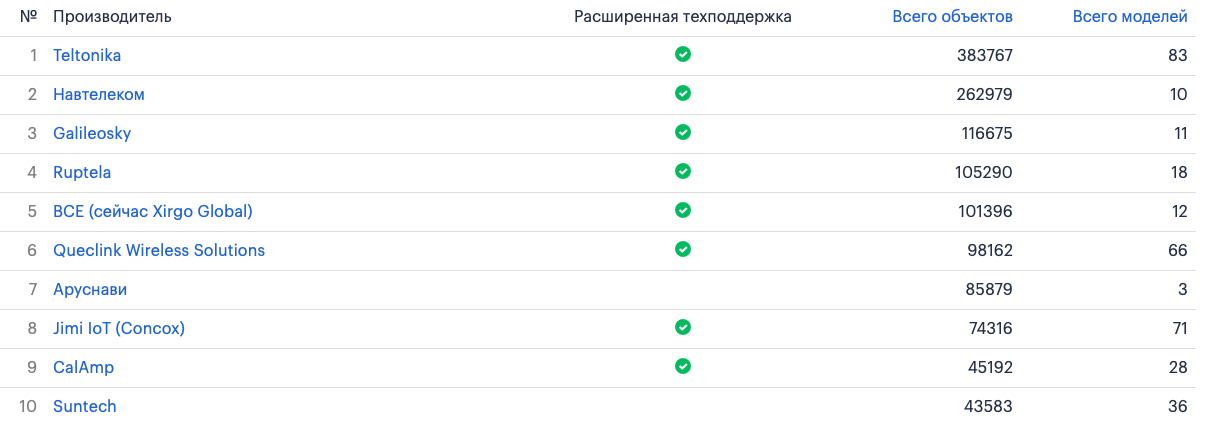
Task: Click the extended support checkmark for Навтелеком
Action: pyautogui.click(x=683, y=93)
